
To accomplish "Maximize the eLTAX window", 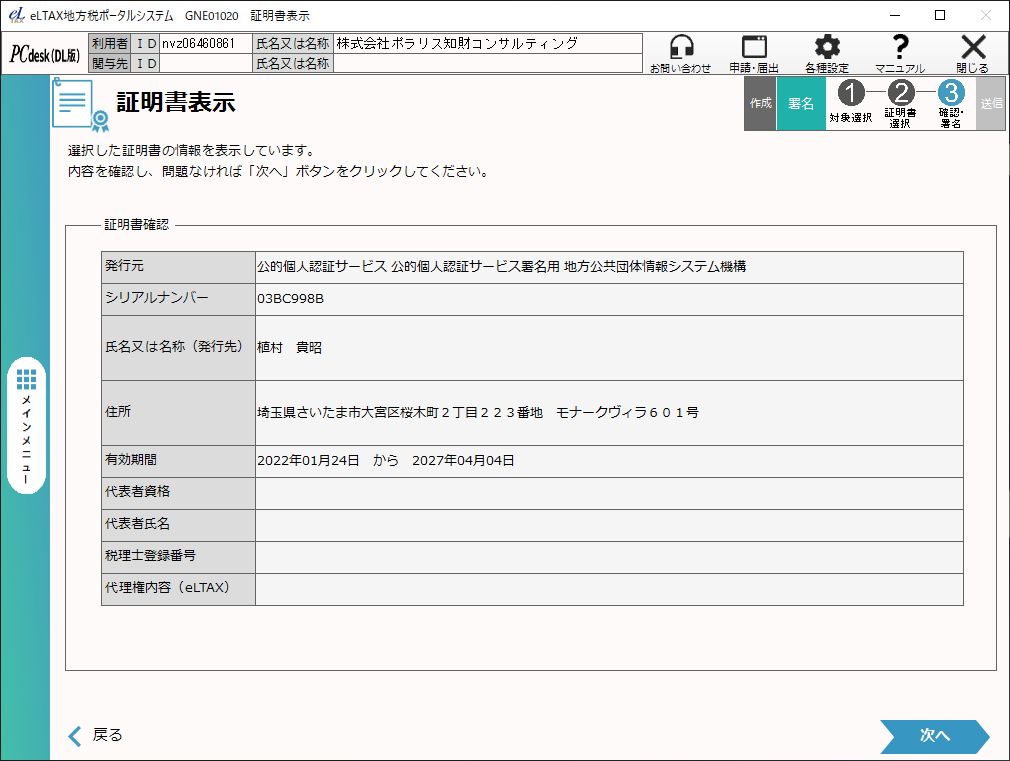I will [940, 15].
